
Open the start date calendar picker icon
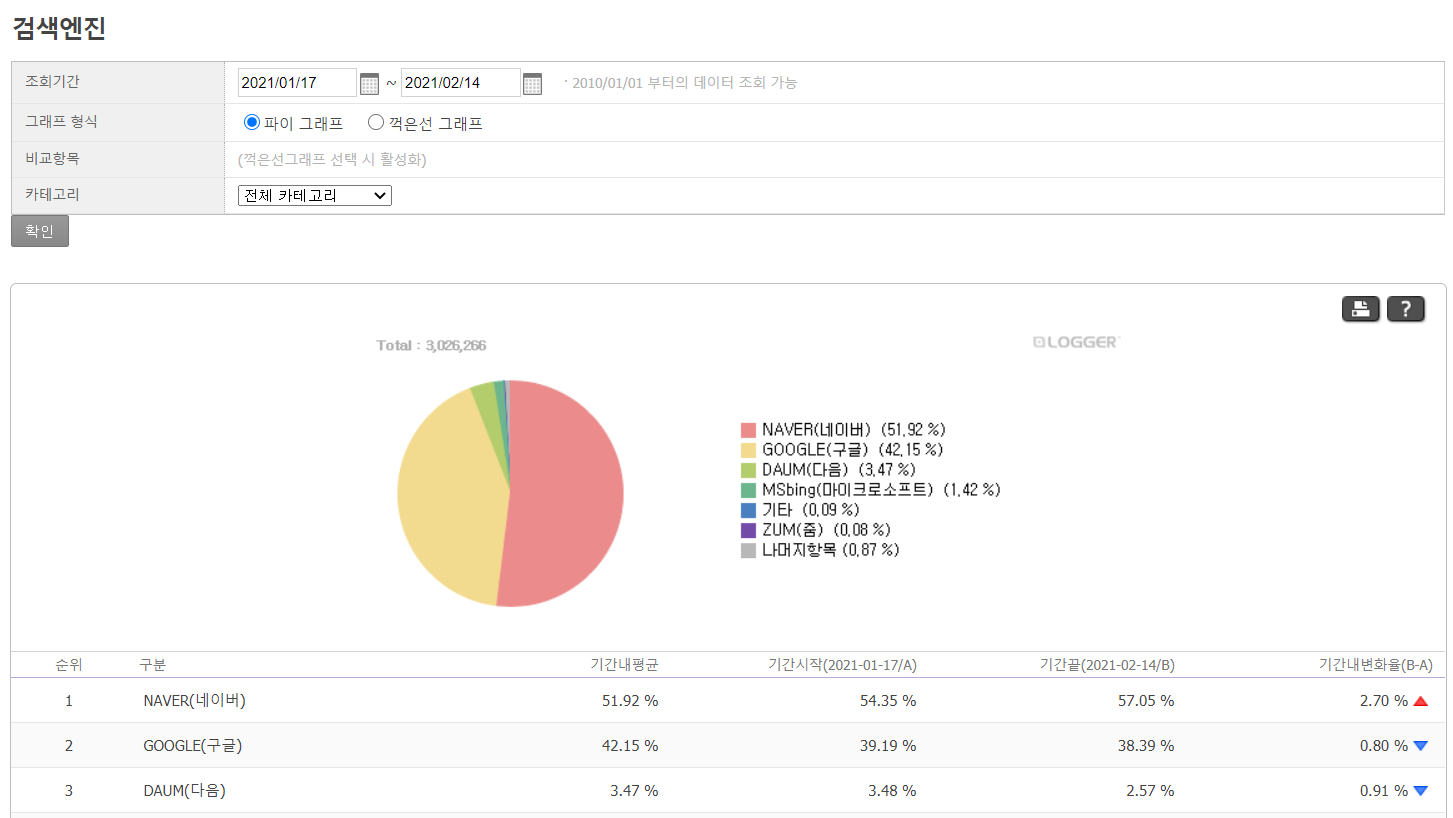[369, 83]
